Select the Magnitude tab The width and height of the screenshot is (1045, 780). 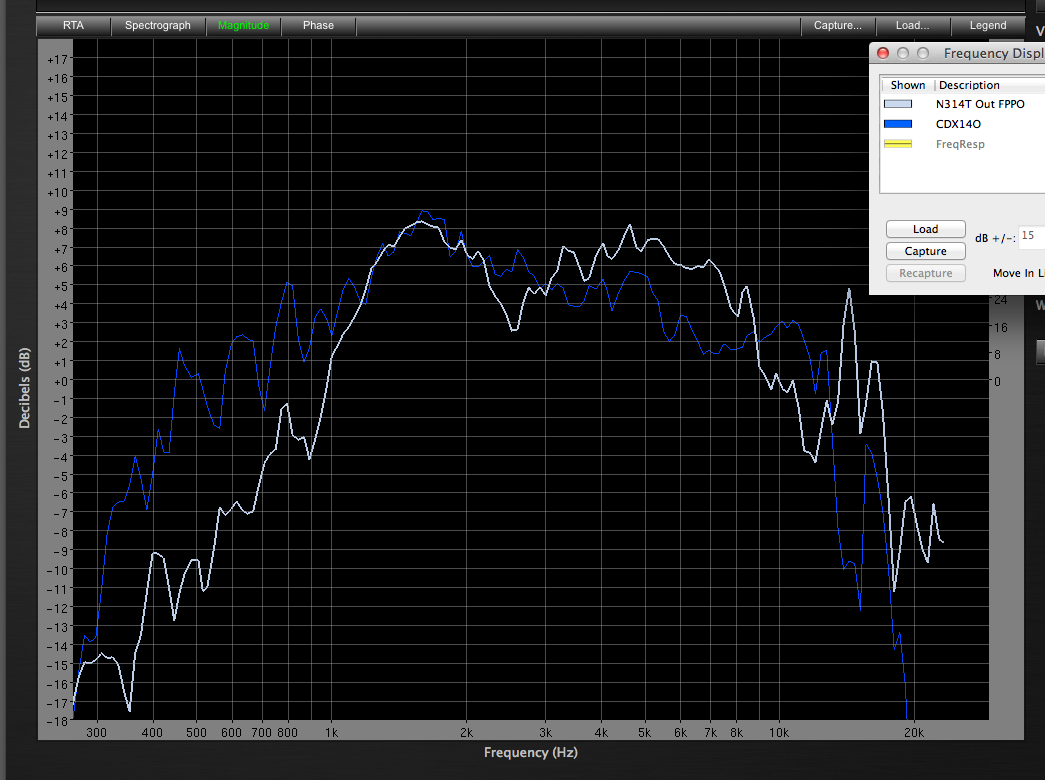(x=243, y=25)
